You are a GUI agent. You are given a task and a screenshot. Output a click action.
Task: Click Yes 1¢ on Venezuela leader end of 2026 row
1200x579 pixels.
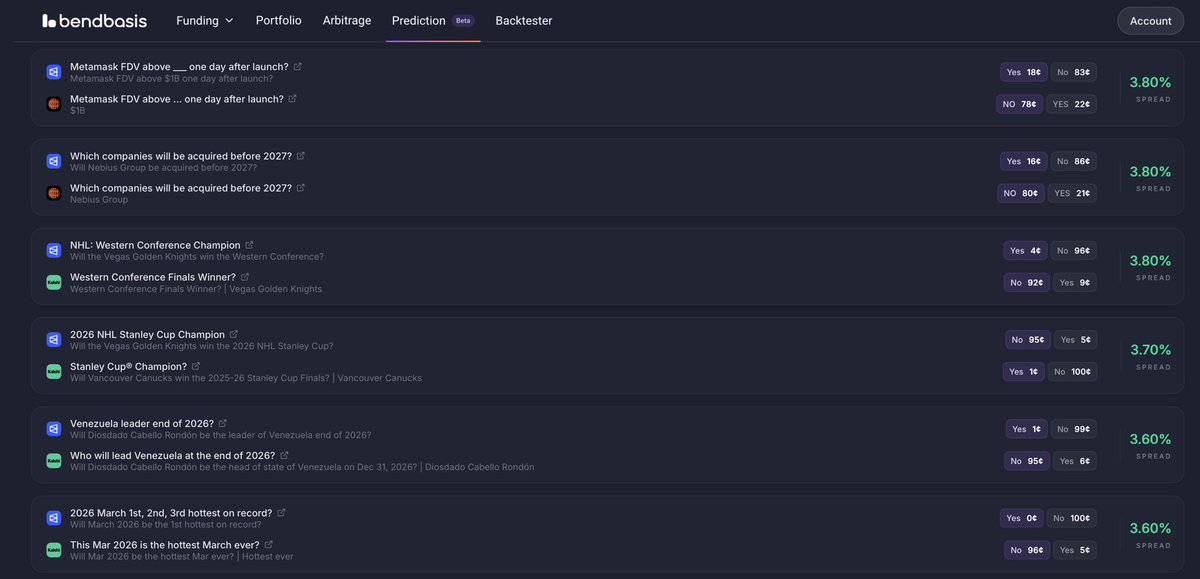1027,429
